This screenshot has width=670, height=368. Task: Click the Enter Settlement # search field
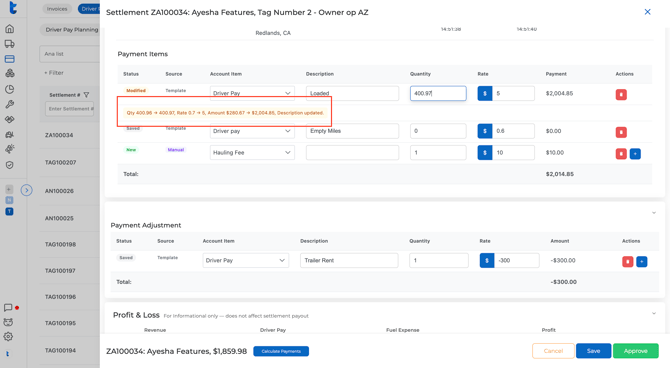(x=70, y=109)
